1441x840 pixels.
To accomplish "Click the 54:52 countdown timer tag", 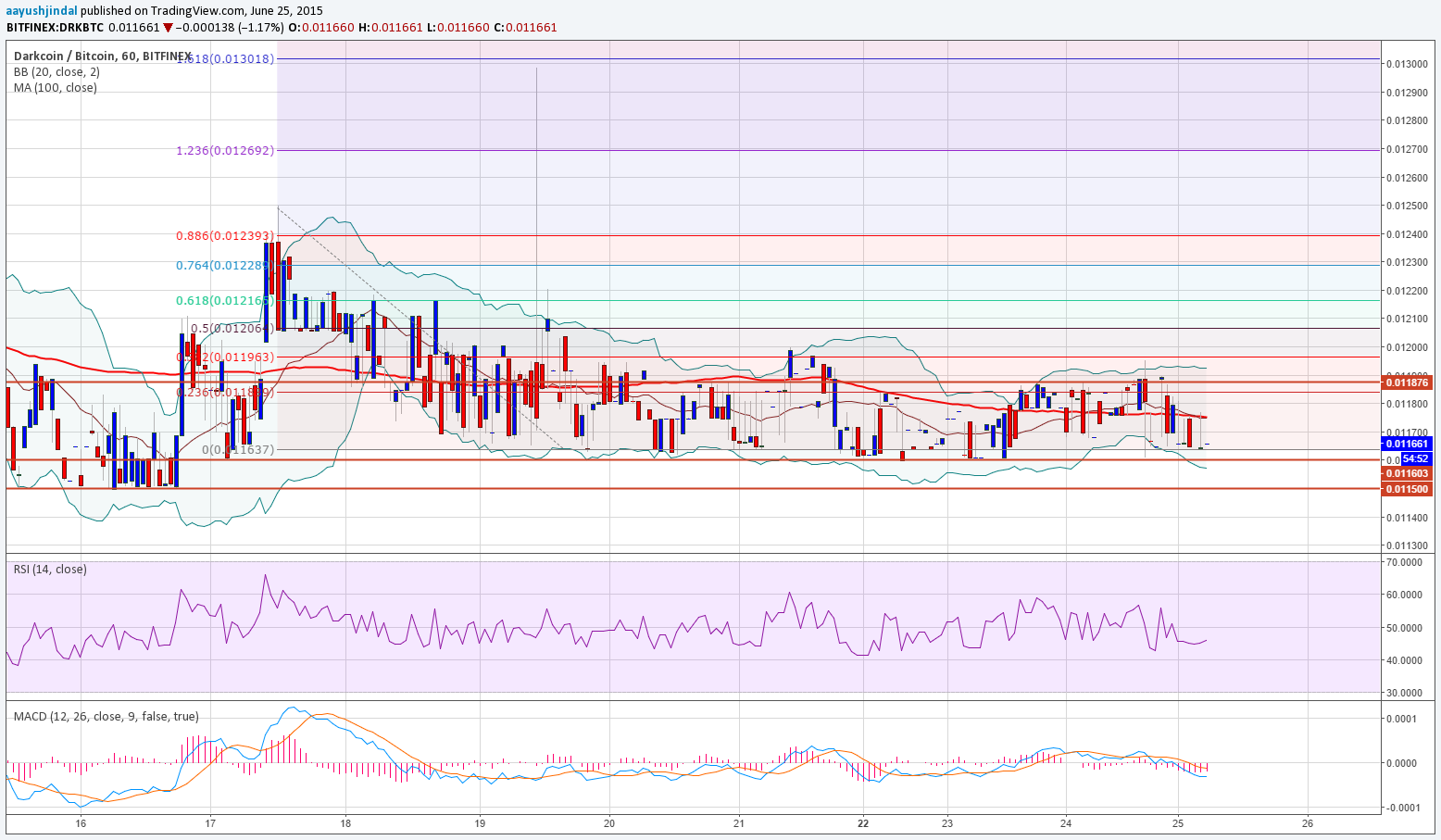I will click(1415, 458).
